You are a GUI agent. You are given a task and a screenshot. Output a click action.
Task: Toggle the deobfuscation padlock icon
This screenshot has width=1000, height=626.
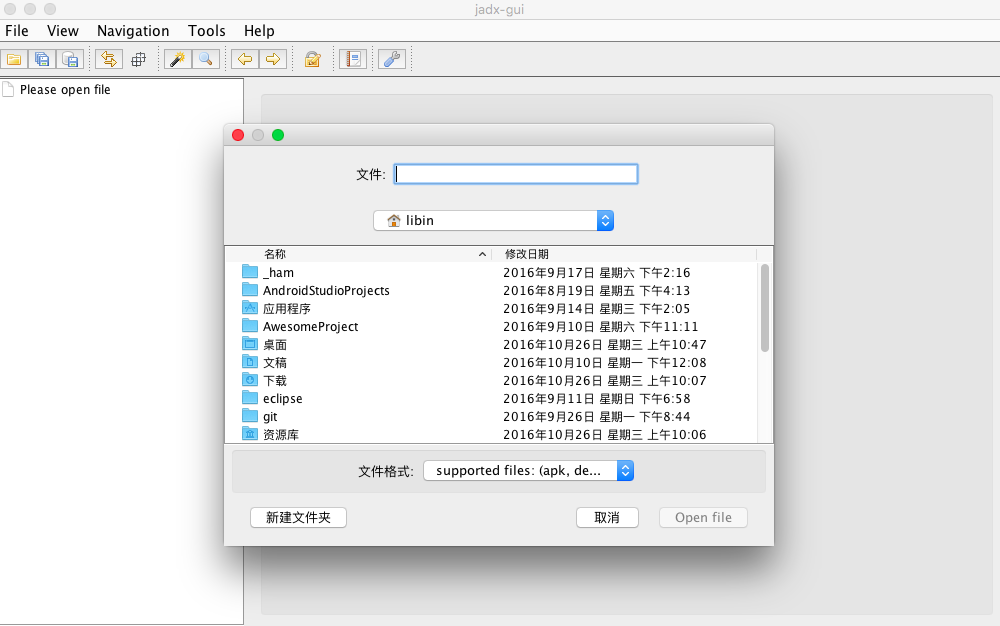[x=312, y=59]
